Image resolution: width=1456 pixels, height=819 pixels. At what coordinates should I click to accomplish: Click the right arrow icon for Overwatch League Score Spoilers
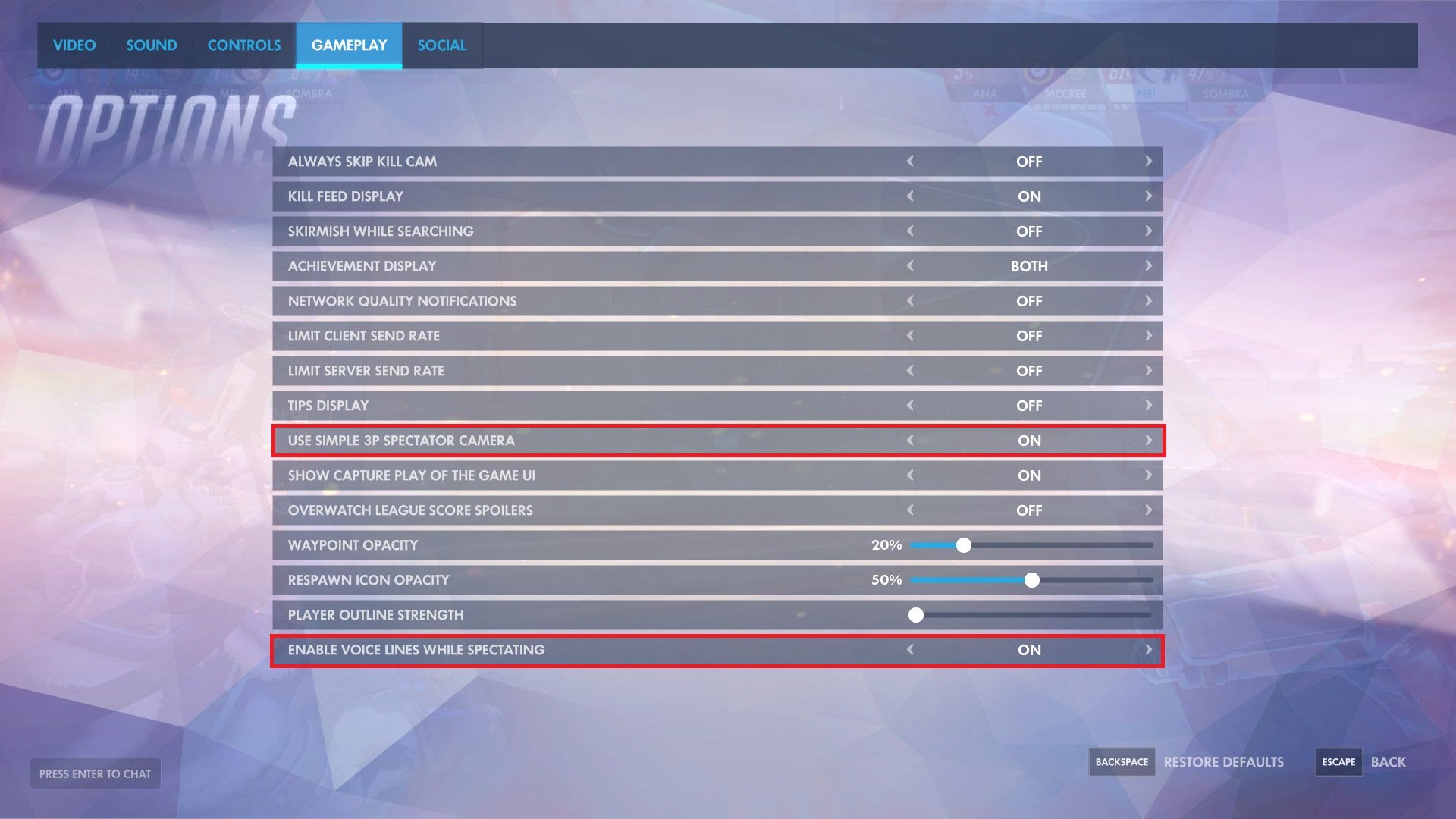(1147, 510)
